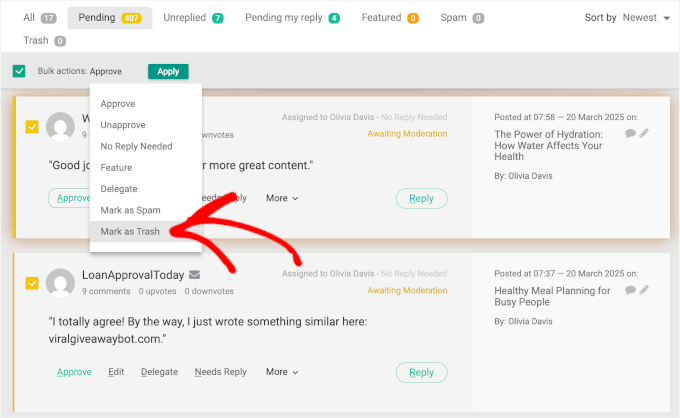The width and height of the screenshot is (680, 418).
Task: Click the pencil edit icon beside the Hydration post
Action: [645, 133]
